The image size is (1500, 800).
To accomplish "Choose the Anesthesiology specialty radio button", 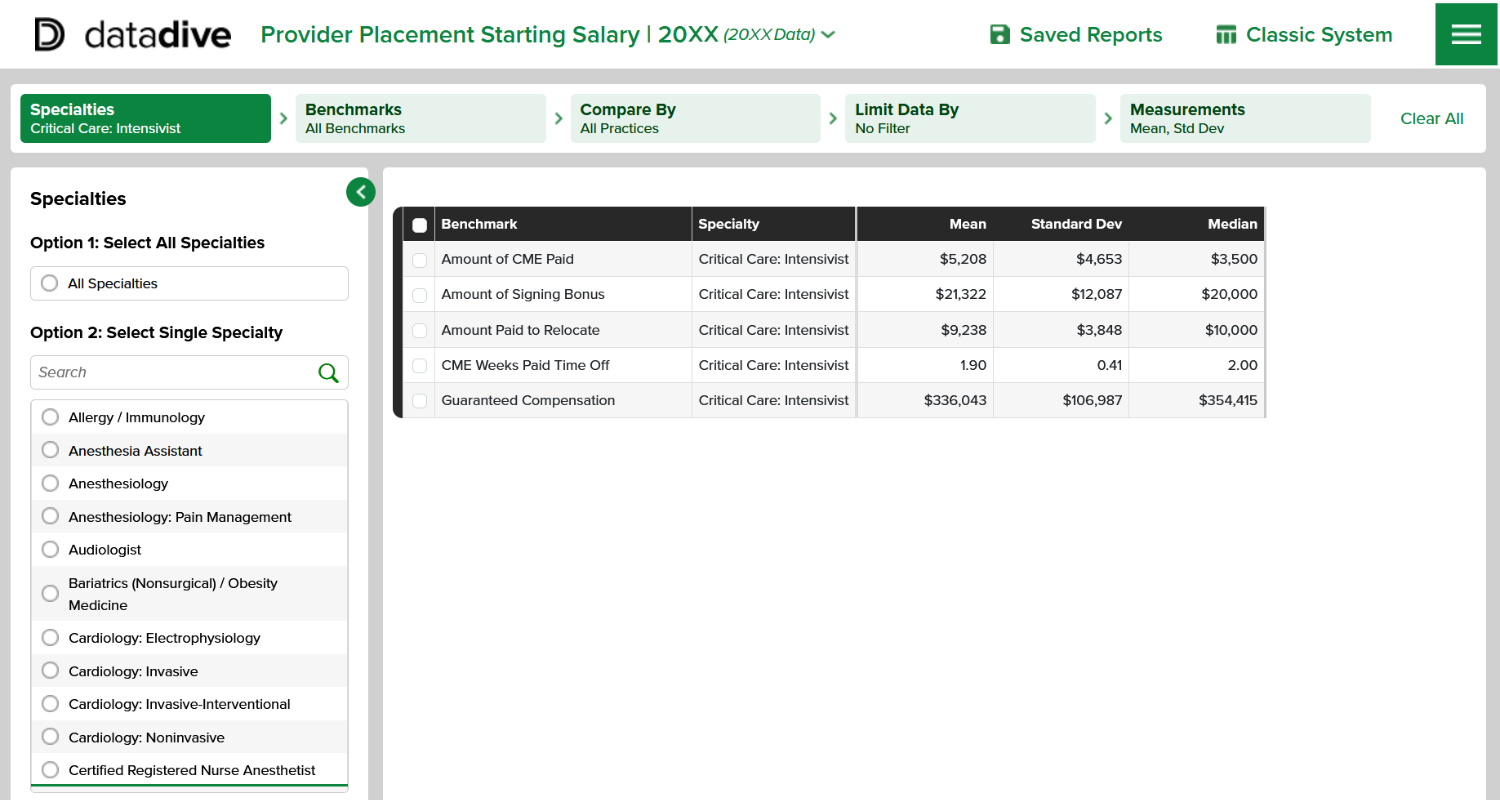I will 50,484.
